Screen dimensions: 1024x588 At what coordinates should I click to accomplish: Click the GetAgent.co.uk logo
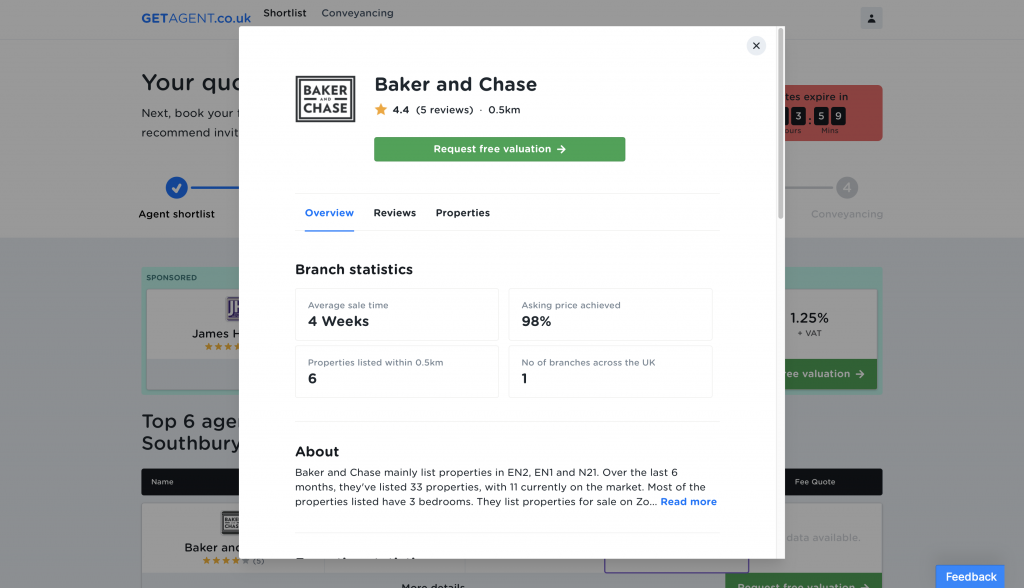[196, 18]
